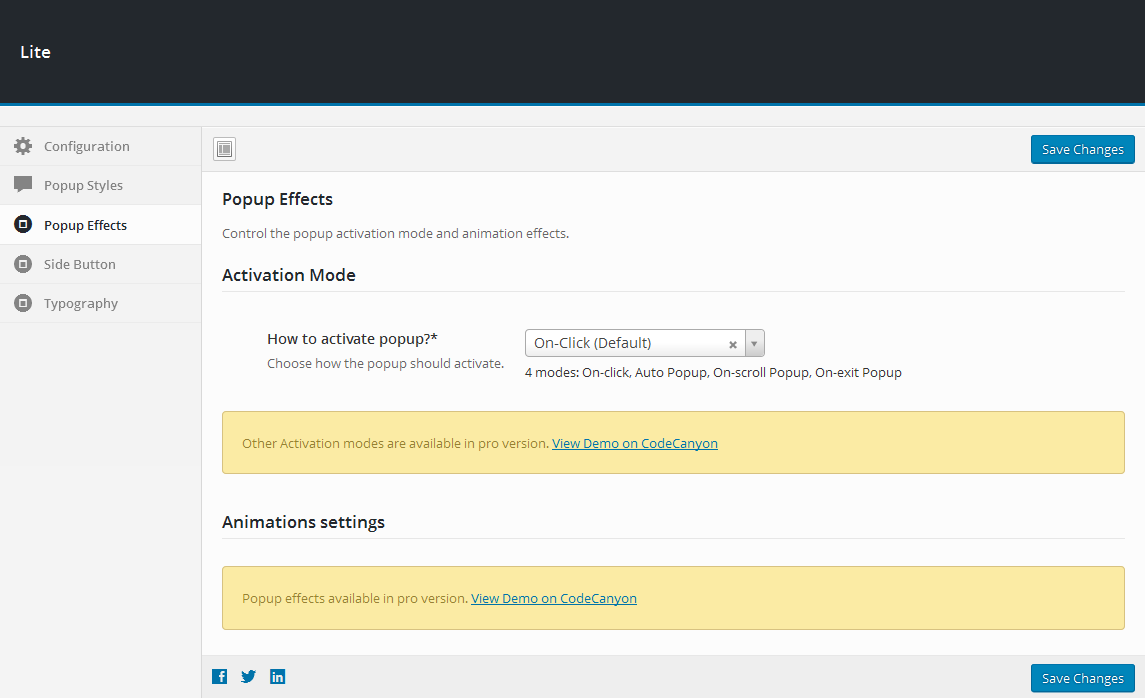Open the On-Click (Default) select box
The image size is (1145, 698).
pos(644,343)
